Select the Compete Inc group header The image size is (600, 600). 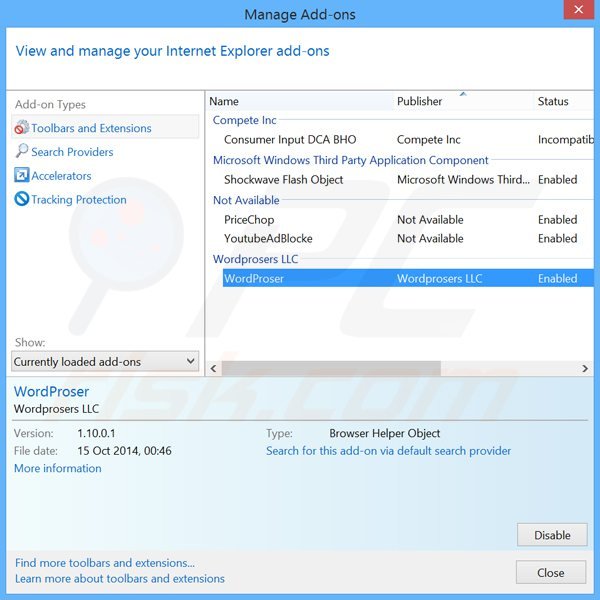(x=245, y=120)
